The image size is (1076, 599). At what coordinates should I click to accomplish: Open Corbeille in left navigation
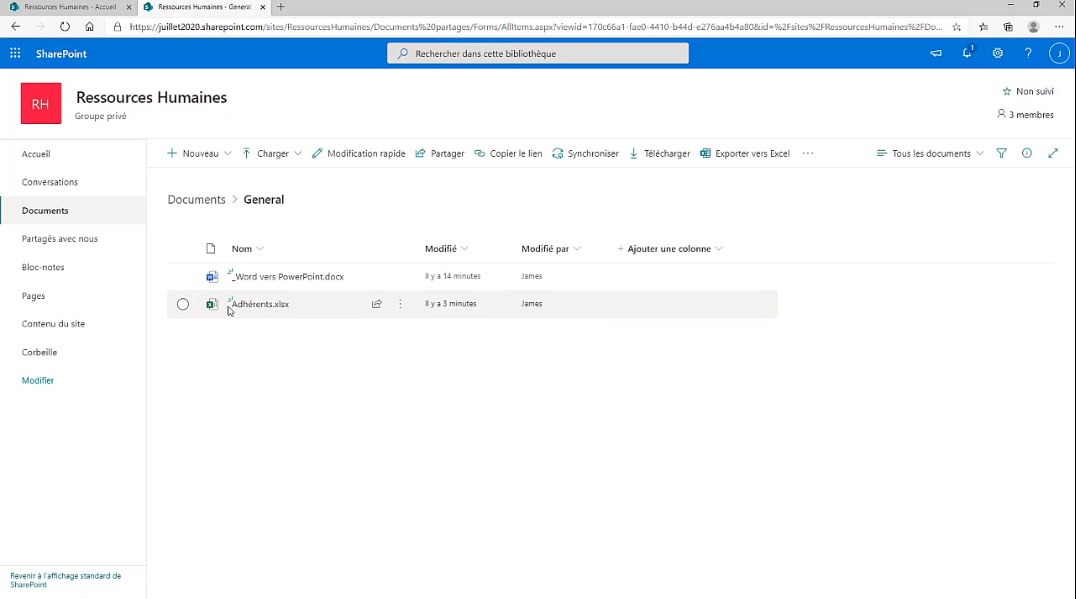coord(39,352)
